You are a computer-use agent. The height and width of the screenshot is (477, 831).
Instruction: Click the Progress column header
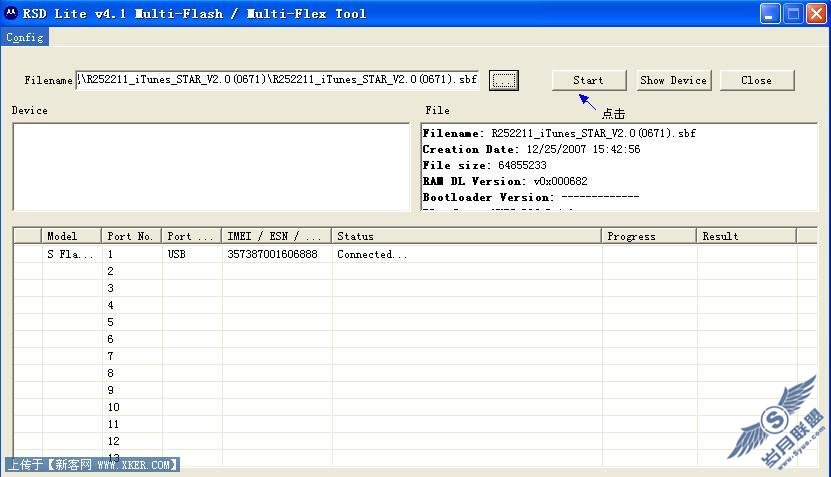649,236
